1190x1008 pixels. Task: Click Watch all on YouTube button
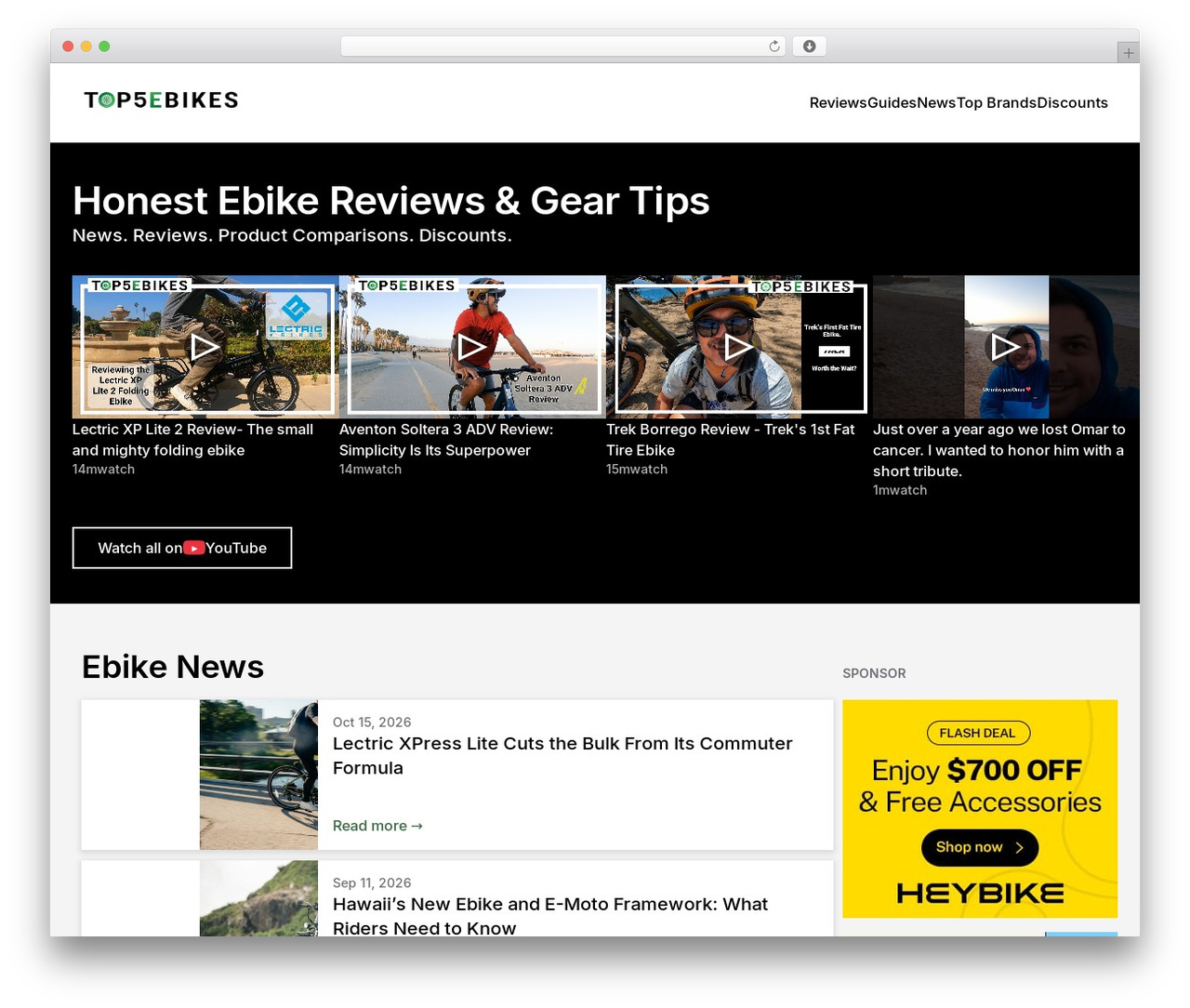point(182,548)
